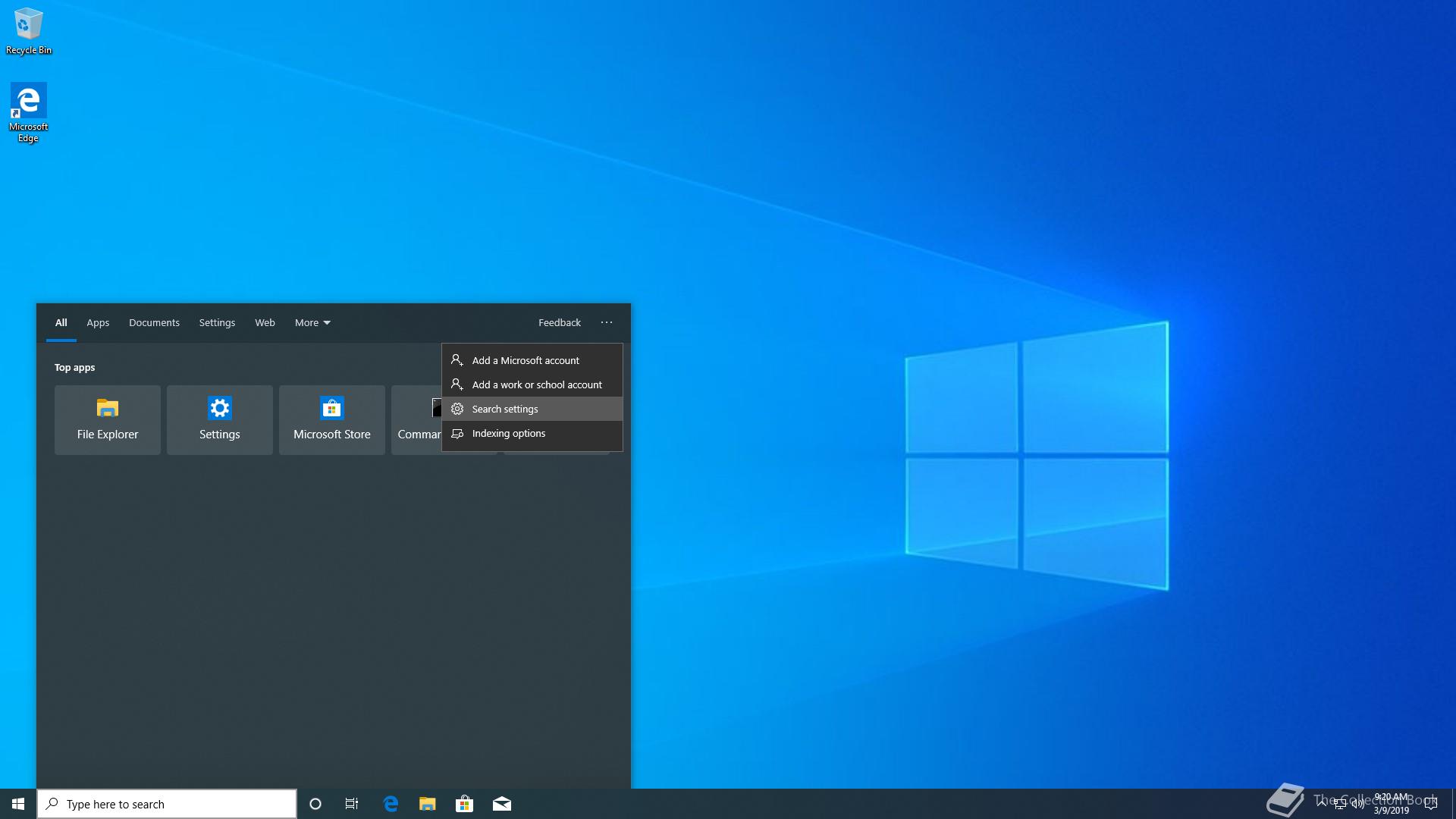Show hidden tray icons chevron
Viewport: 1456px width, 819px height.
point(1322,803)
